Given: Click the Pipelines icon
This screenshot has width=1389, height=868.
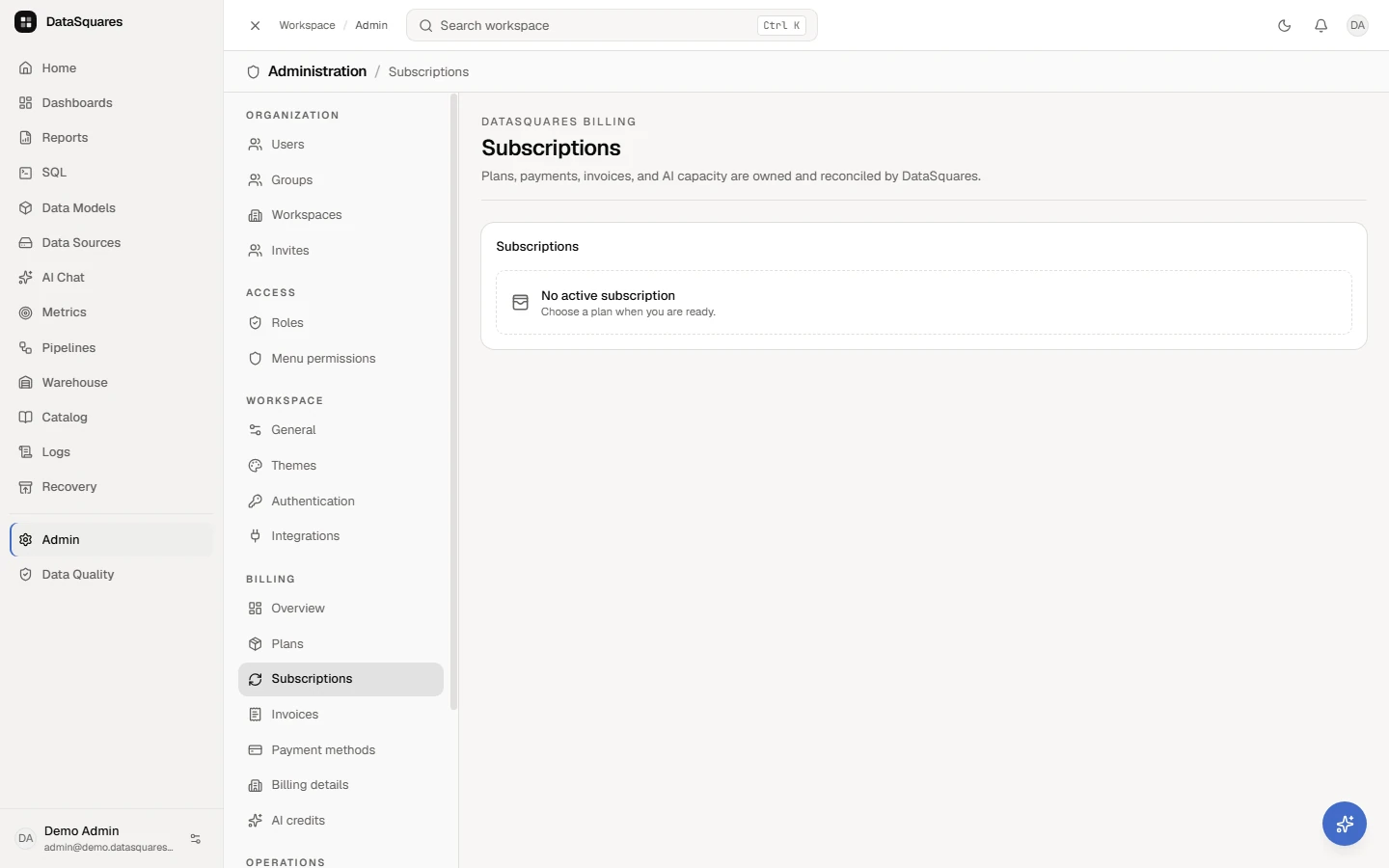Looking at the screenshot, I should [x=26, y=348].
